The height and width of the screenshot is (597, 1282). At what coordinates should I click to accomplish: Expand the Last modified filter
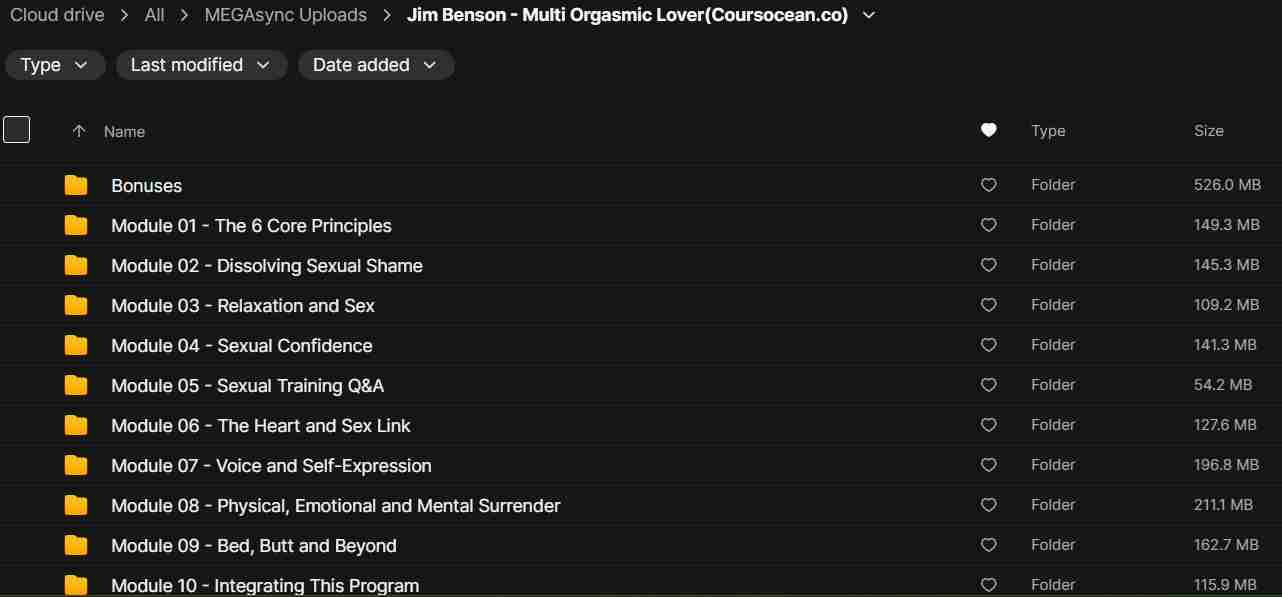(x=201, y=65)
